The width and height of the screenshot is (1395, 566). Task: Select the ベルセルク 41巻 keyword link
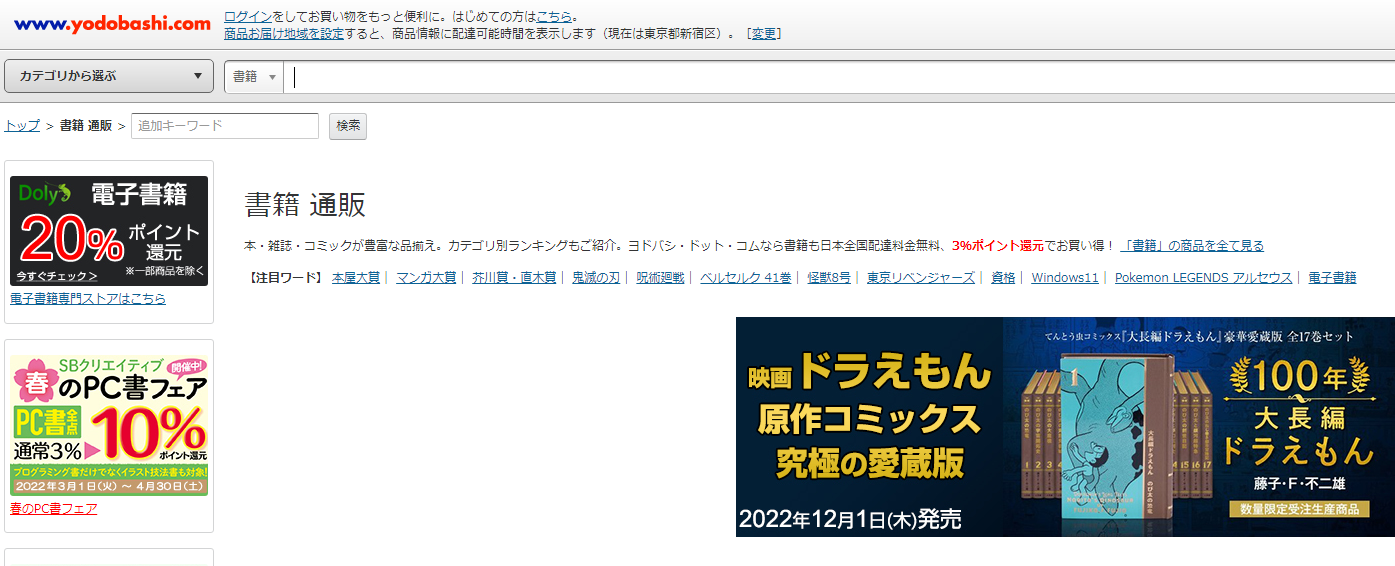[x=745, y=278]
